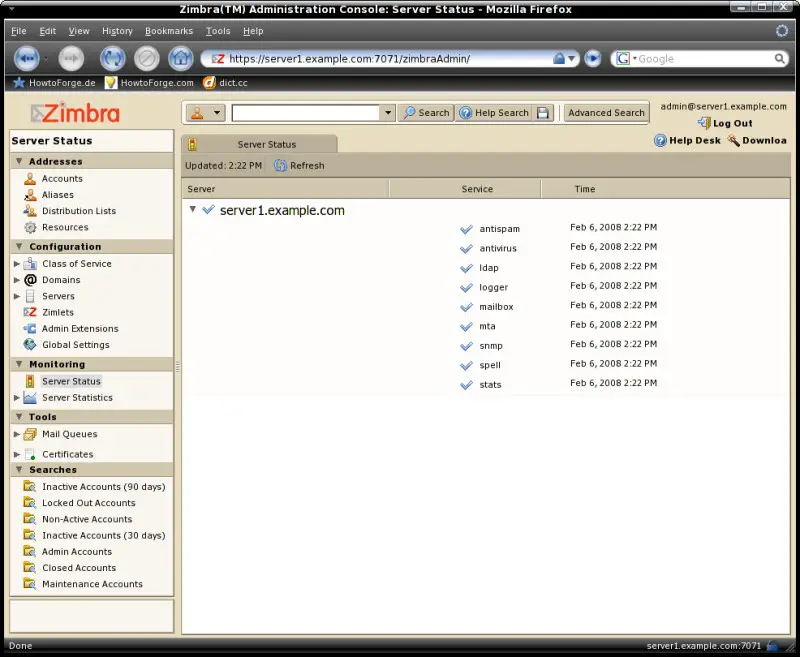Open the Tools menu in menu bar
The height and width of the screenshot is (657, 800).
[218, 31]
